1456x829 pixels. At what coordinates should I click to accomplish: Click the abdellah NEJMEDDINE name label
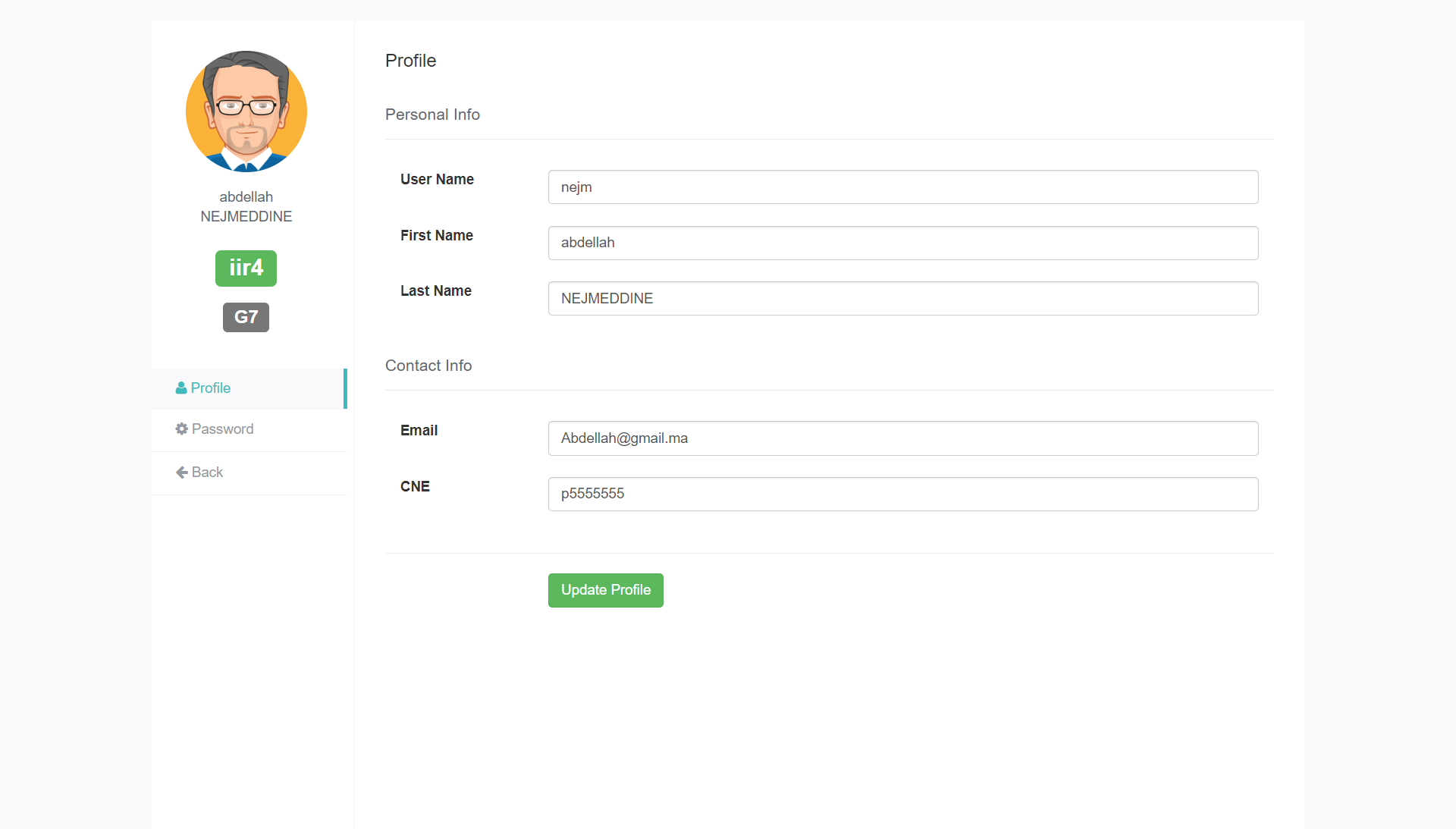click(246, 206)
